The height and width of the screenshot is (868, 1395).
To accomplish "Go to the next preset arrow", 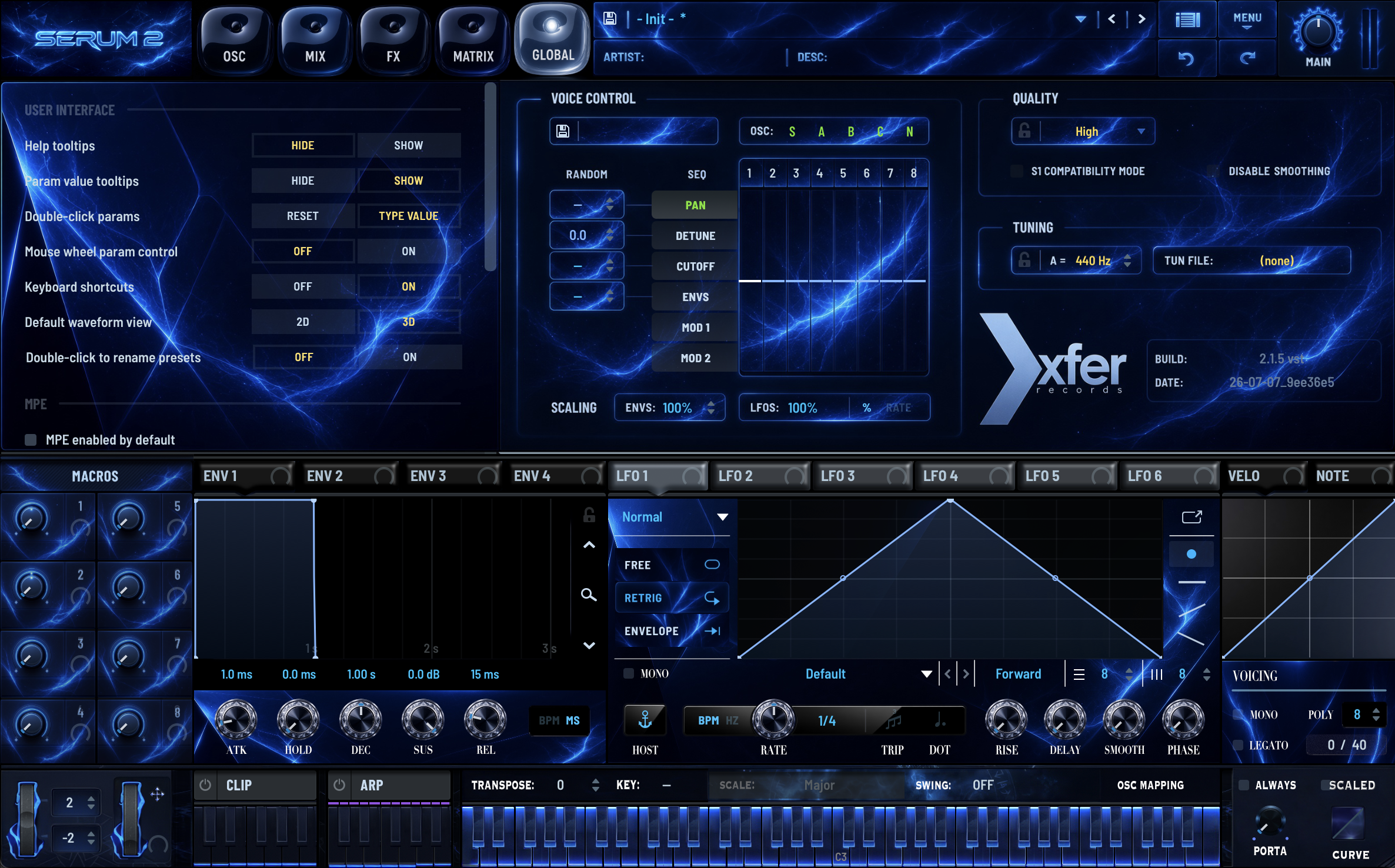I will 1142,19.
